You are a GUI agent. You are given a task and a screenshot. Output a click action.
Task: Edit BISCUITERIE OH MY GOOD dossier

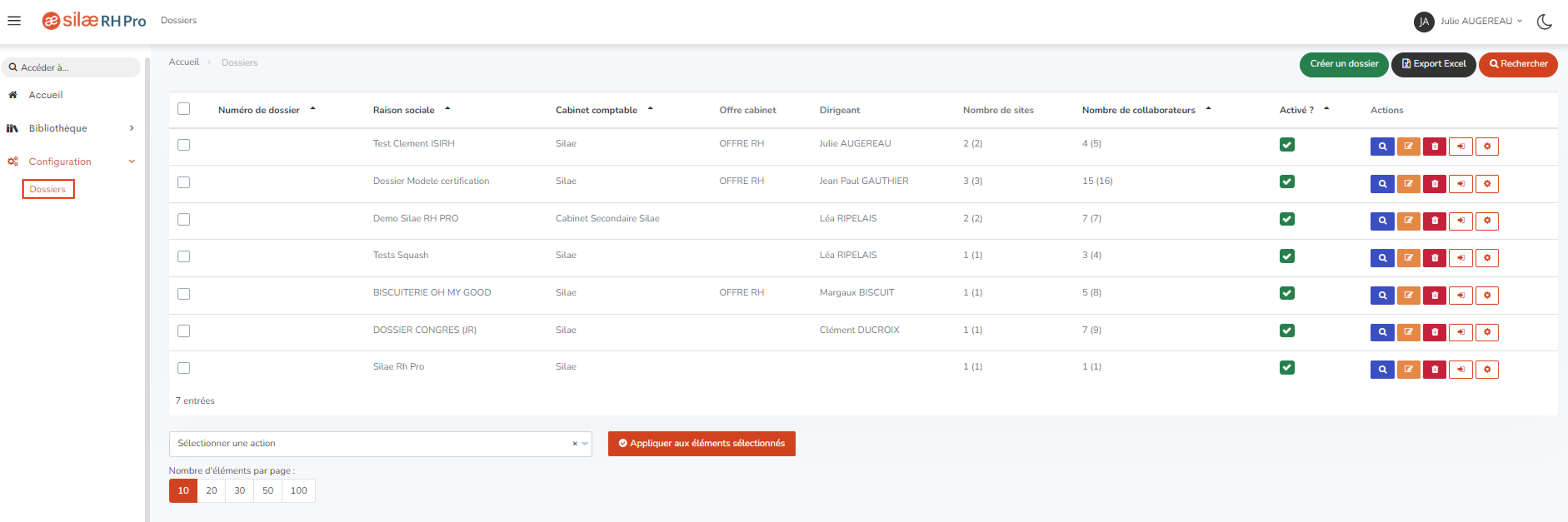pos(1408,296)
